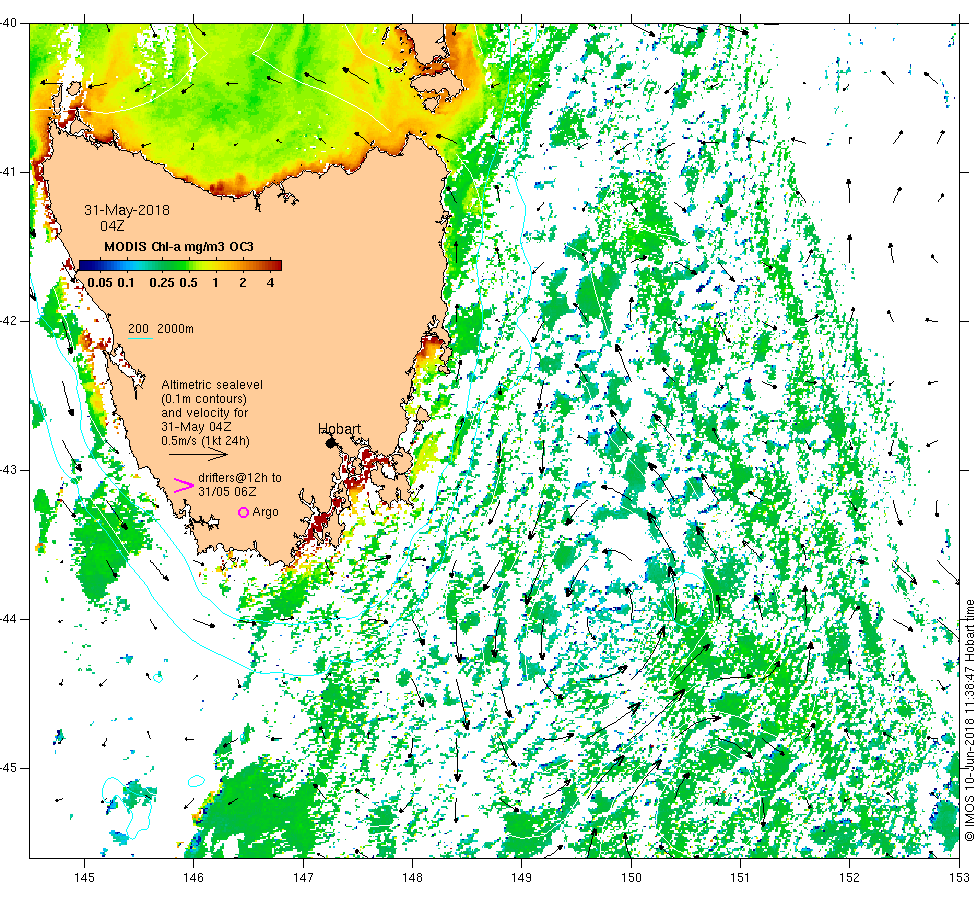Click the '152' longitude axis label
This screenshot has width=980, height=900.
[x=849, y=878]
